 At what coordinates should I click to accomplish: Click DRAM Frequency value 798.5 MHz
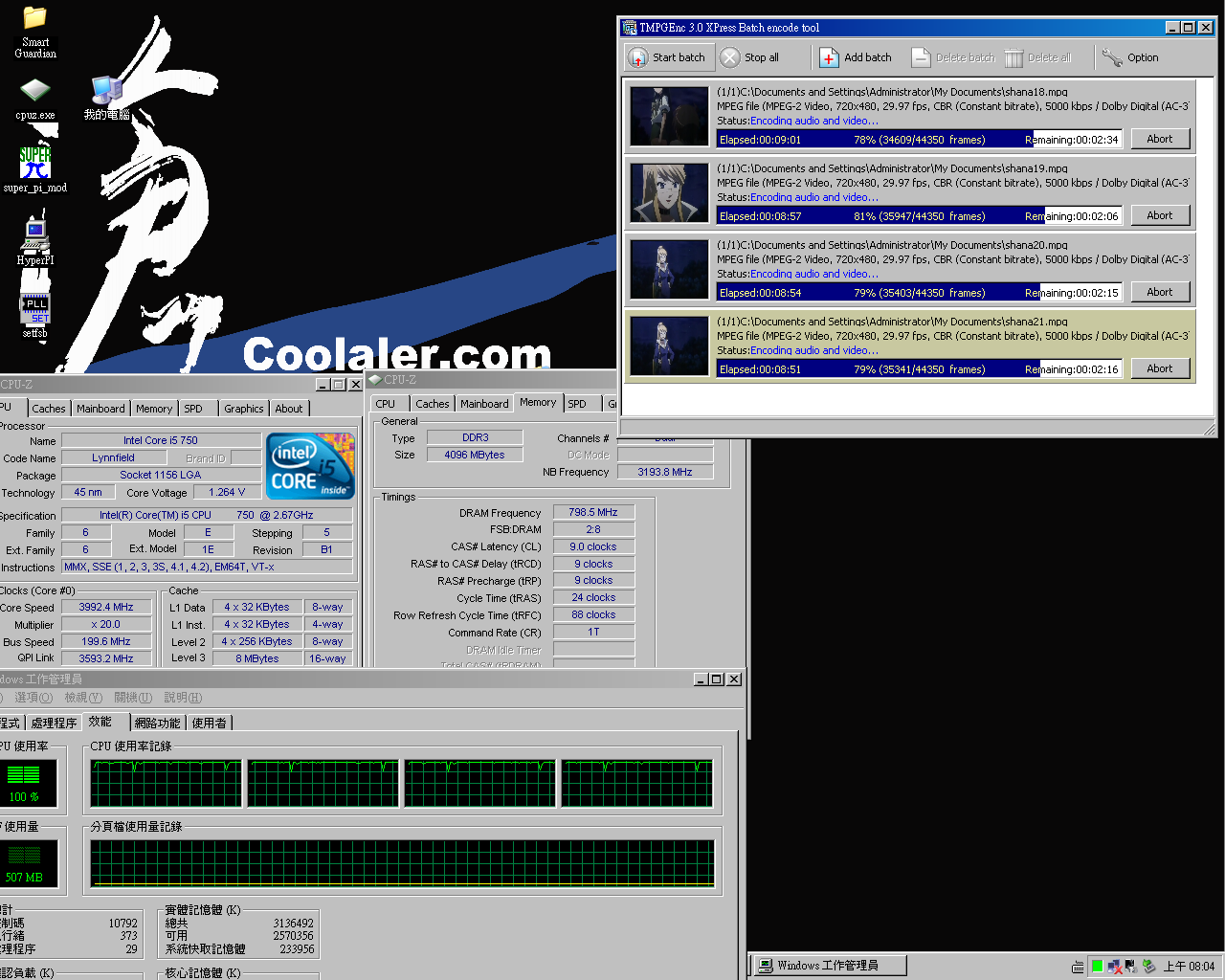tap(593, 512)
